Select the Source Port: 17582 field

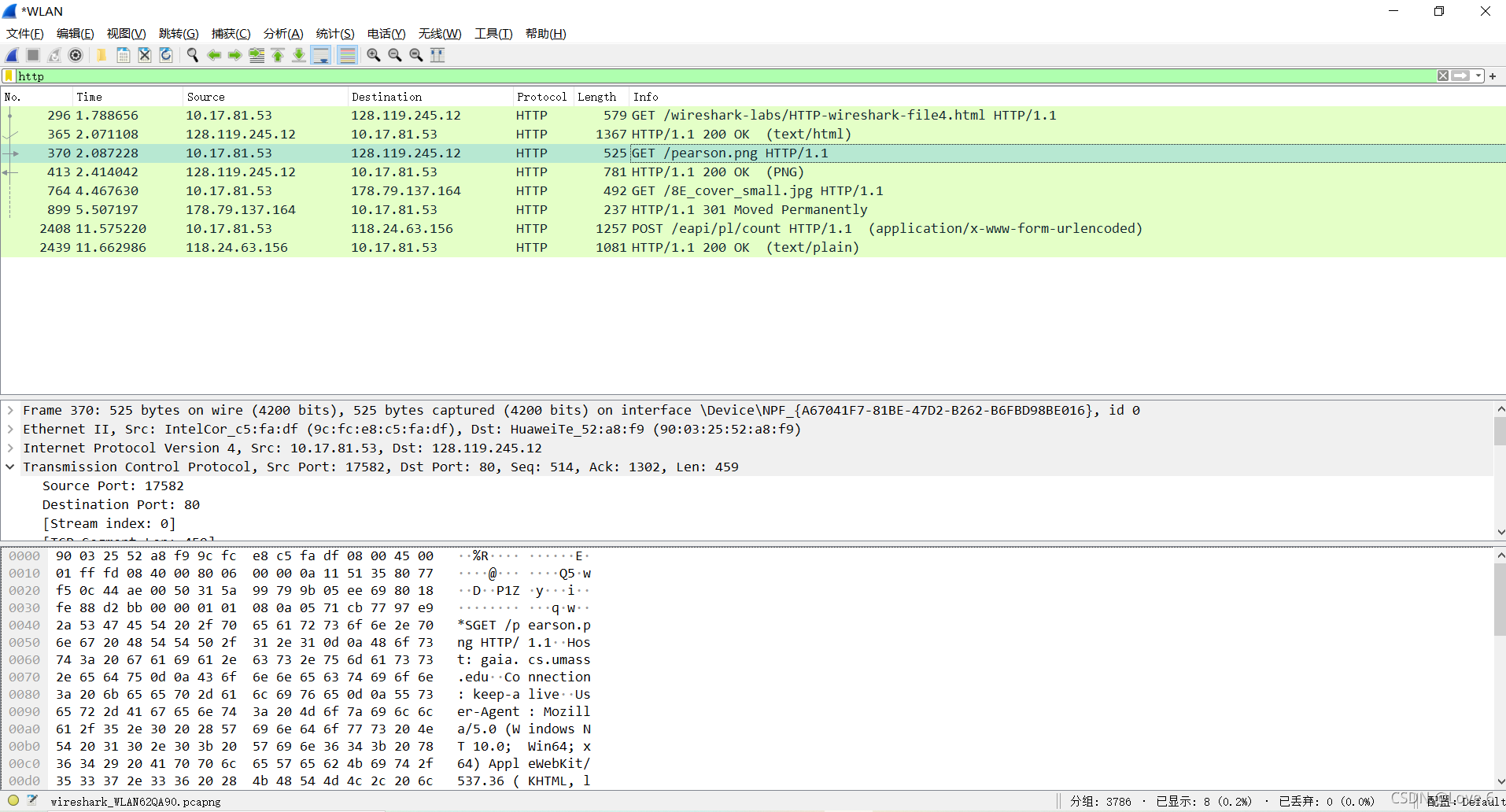[x=113, y=485]
